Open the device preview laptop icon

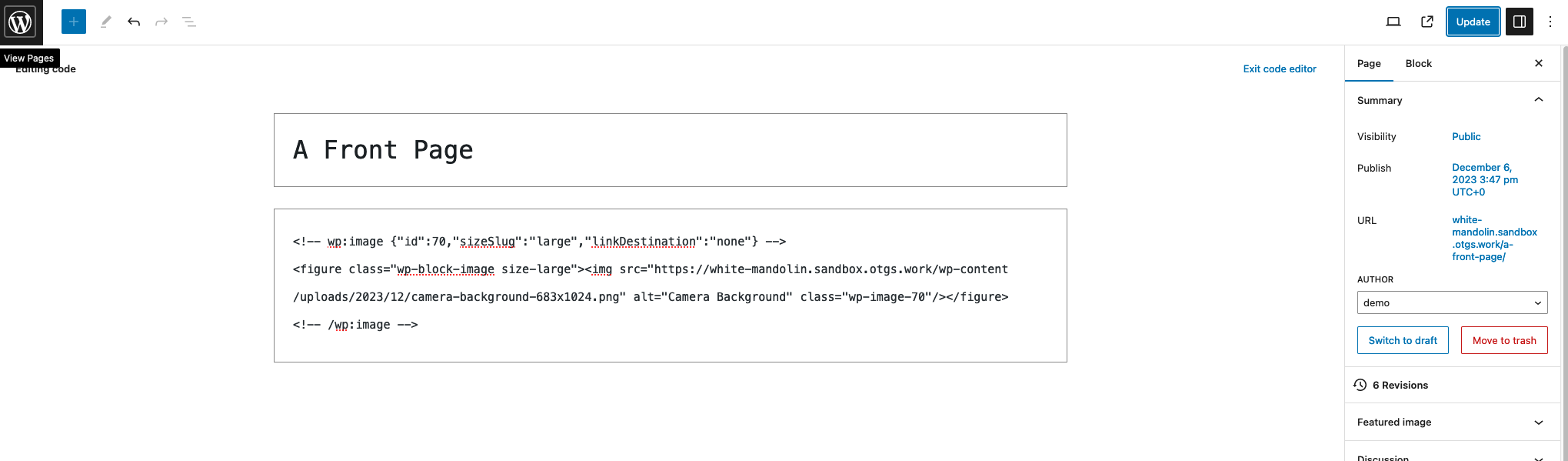(1393, 22)
